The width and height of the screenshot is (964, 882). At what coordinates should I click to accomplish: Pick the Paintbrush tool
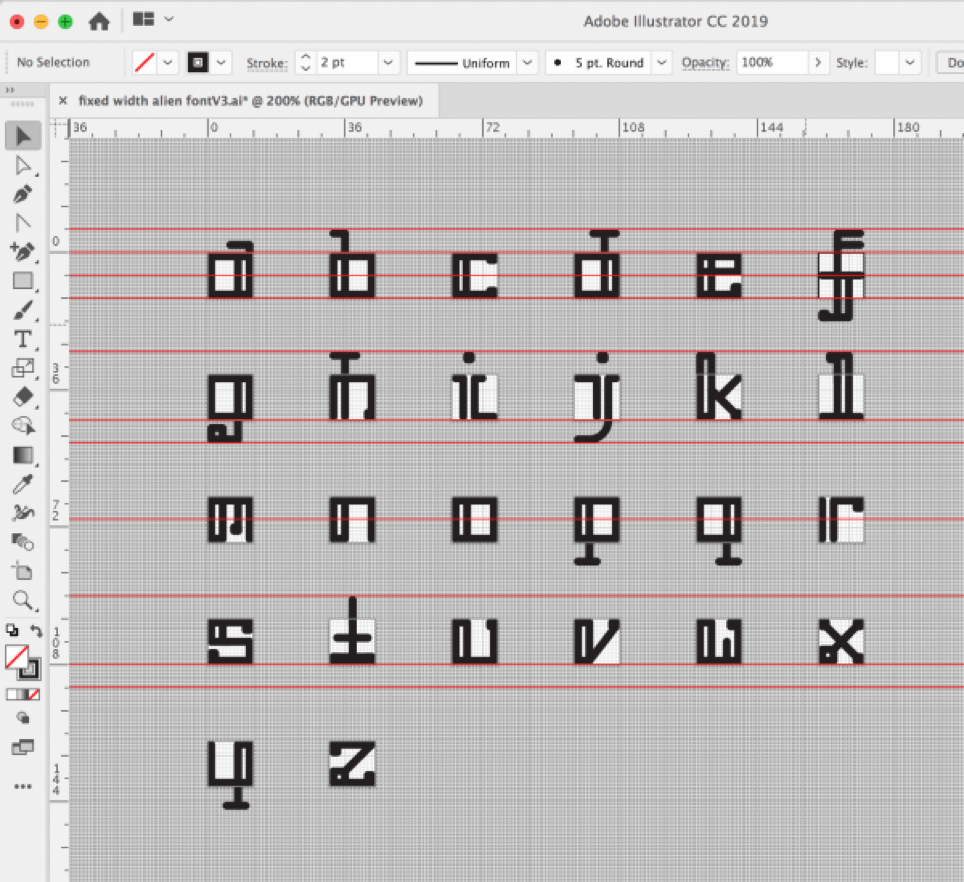[23, 310]
